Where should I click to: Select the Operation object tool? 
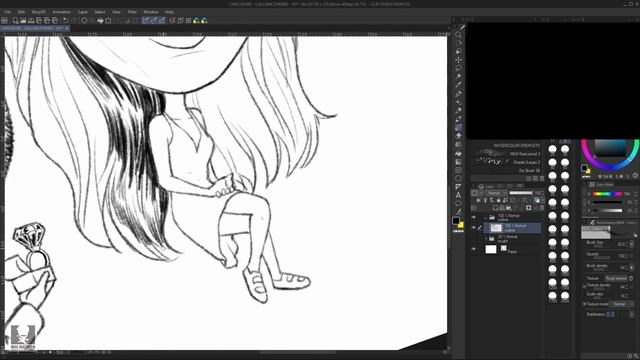click(458, 51)
